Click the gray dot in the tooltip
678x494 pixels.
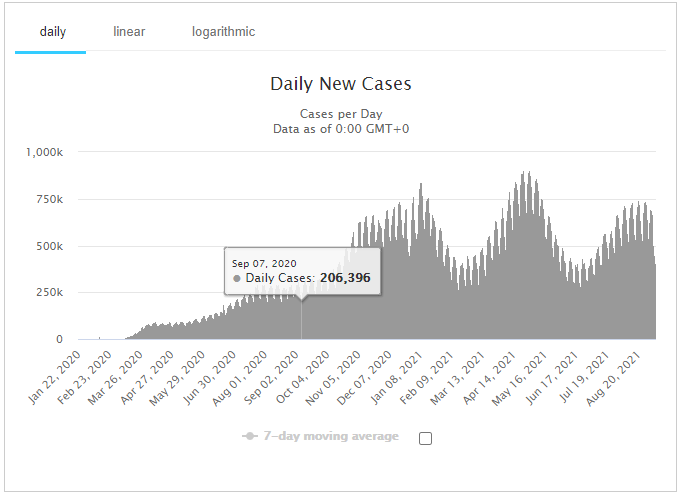(x=237, y=277)
